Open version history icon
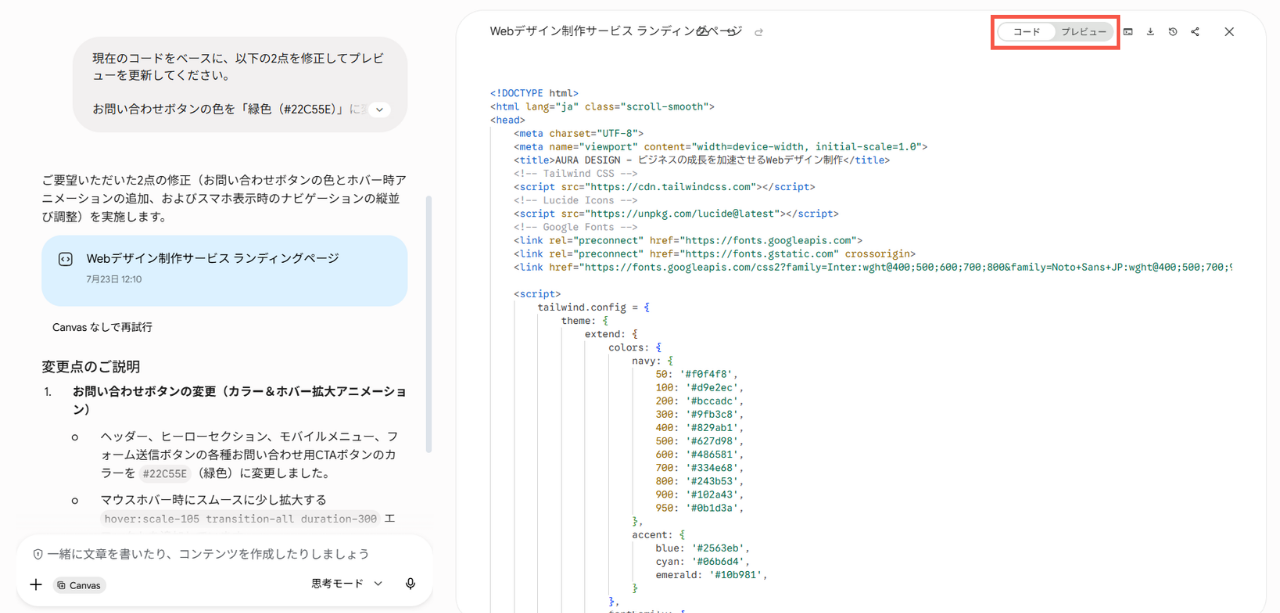Viewport: 1280px width, 613px height. click(1173, 32)
